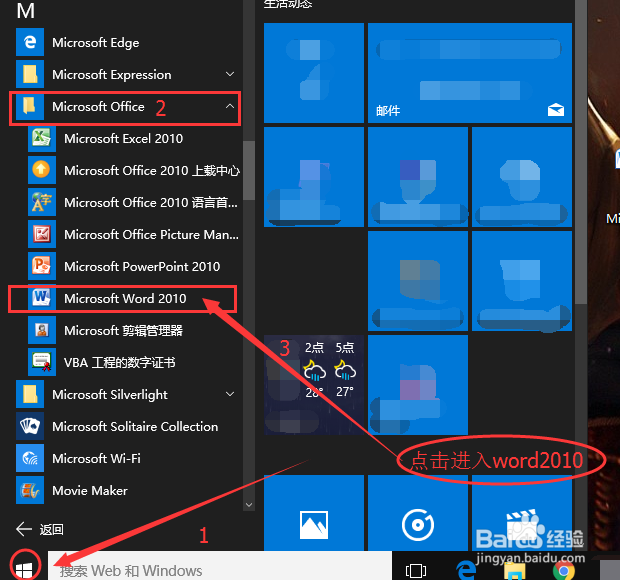The image size is (620, 580).
Task: Select the Movie Maker label
Action: pyautogui.click(x=90, y=491)
